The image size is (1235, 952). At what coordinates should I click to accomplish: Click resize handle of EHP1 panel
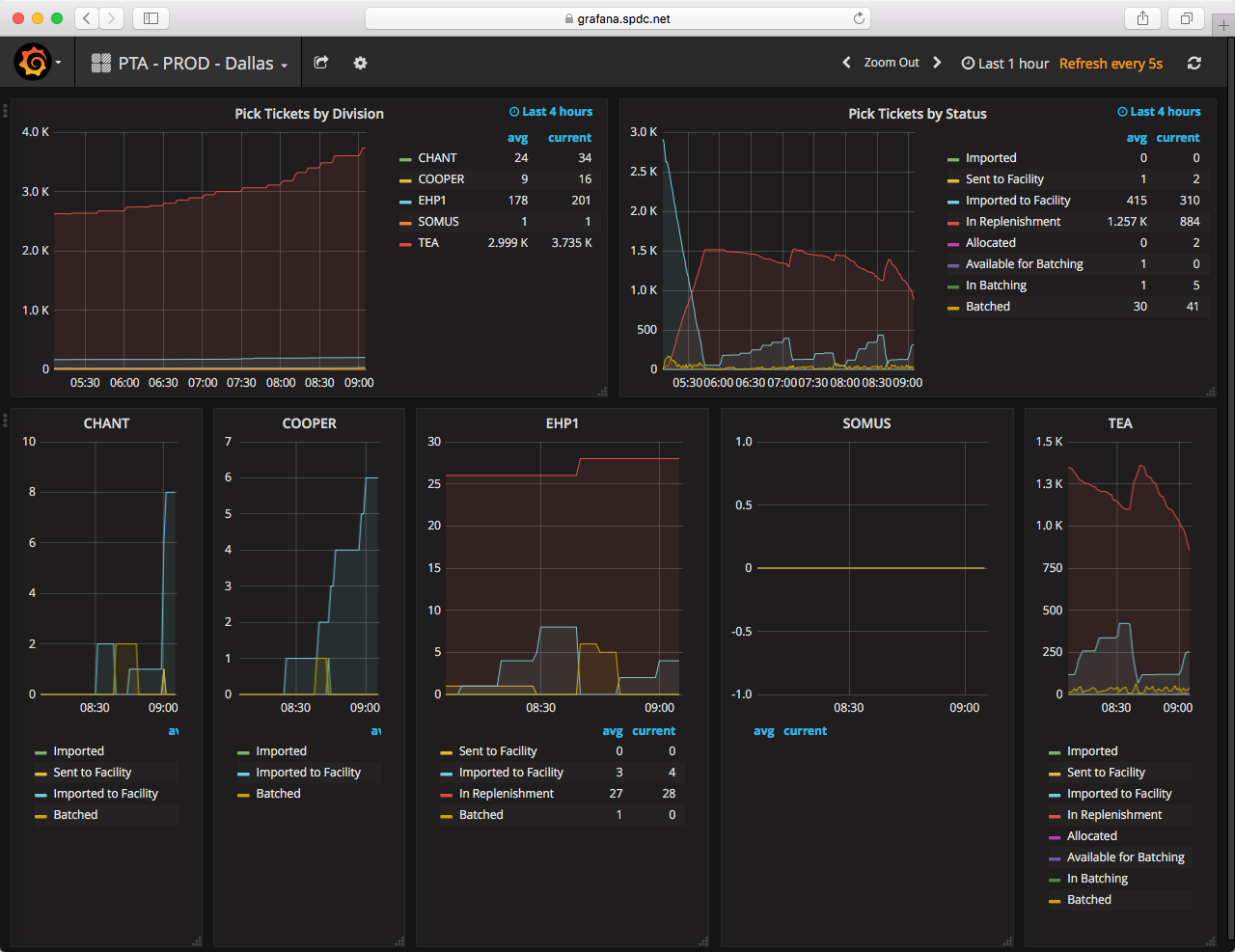tap(702, 941)
